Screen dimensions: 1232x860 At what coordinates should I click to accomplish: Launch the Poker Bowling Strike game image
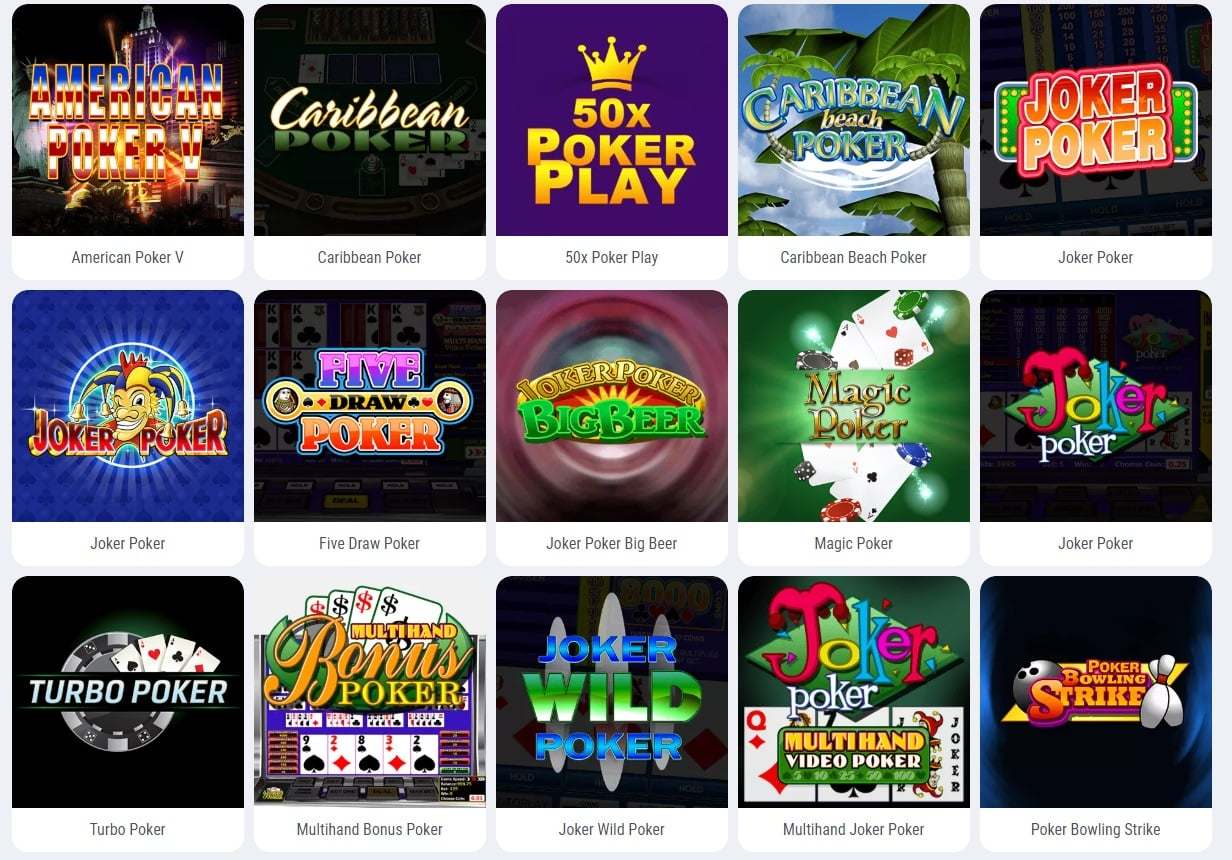1096,692
